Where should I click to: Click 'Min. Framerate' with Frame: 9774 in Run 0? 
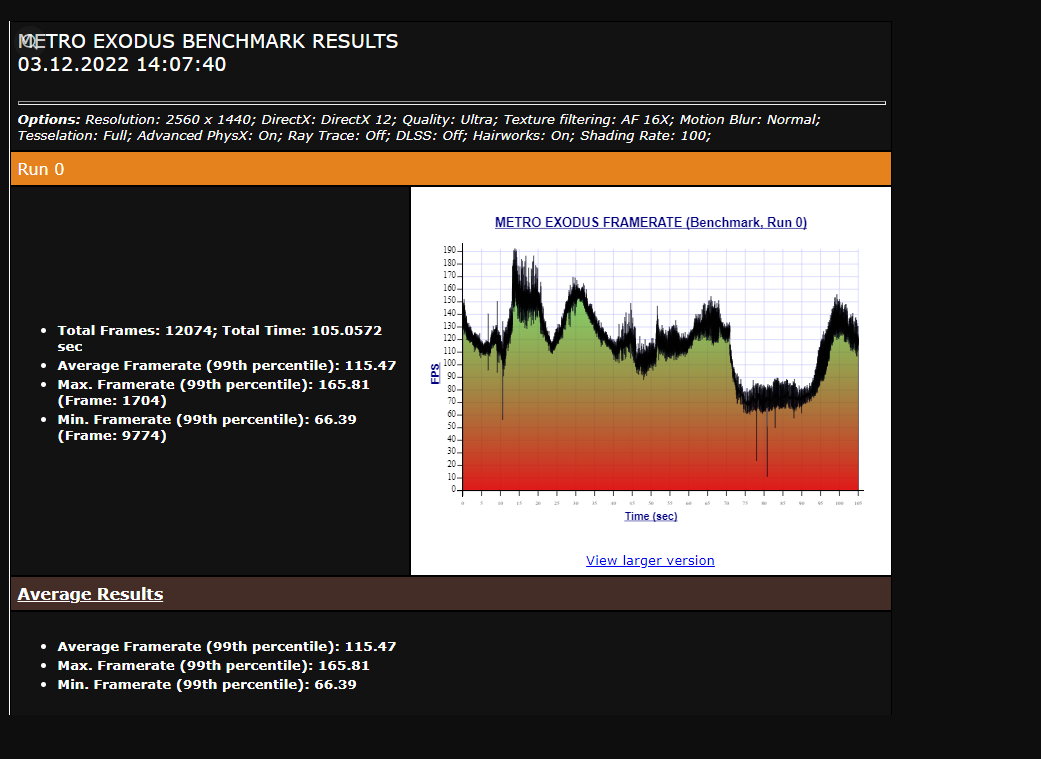coord(207,428)
